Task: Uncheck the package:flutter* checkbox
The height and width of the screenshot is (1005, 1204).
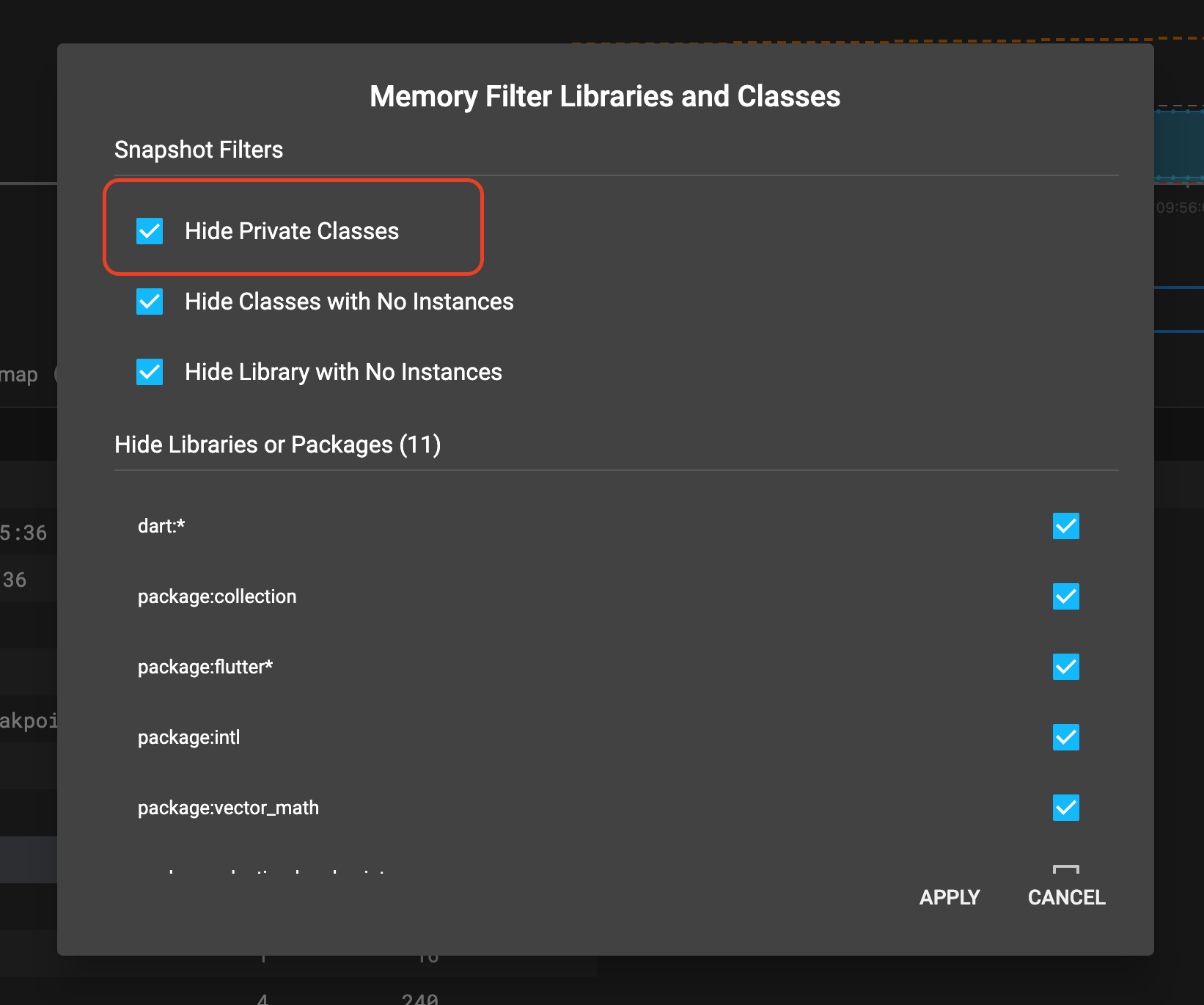Action: click(1065, 667)
